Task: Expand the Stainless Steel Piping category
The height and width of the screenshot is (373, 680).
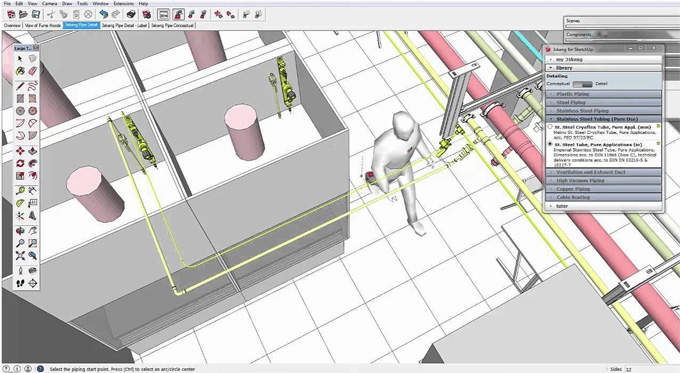Action: (604, 111)
